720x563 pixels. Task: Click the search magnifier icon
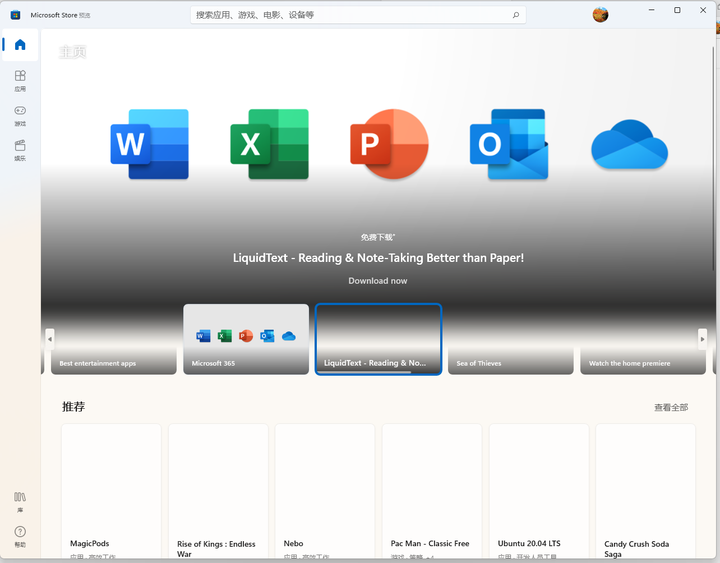(516, 15)
